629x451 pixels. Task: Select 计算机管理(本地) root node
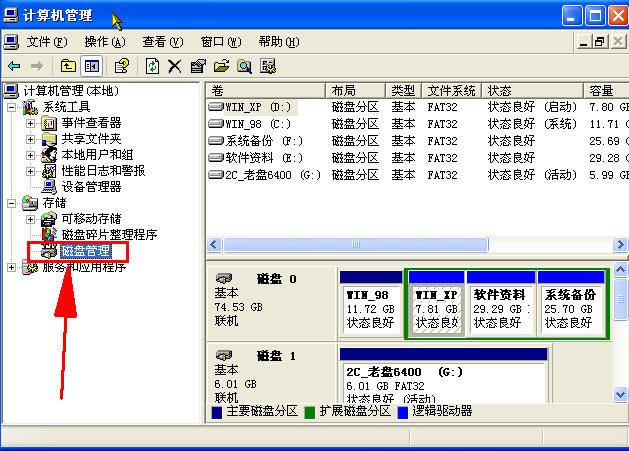71,91
